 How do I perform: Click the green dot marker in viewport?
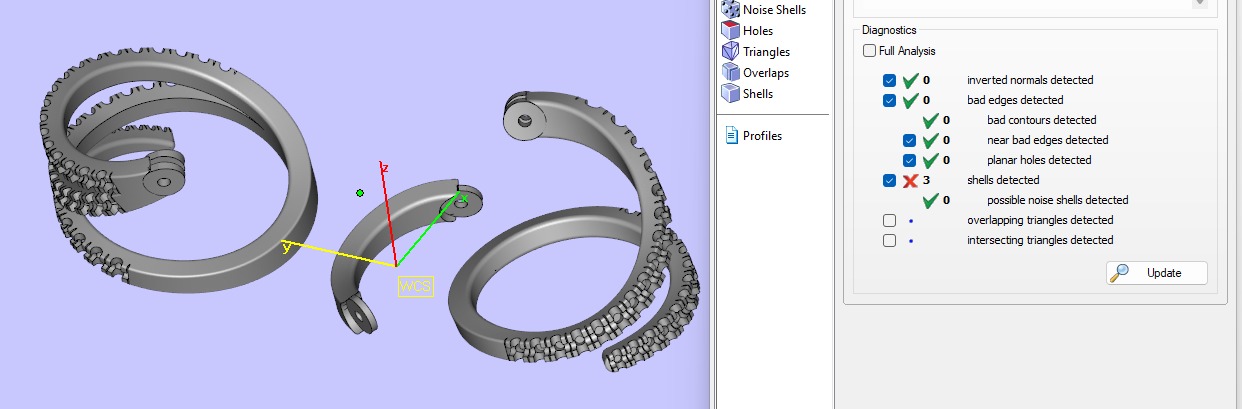pos(360,192)
